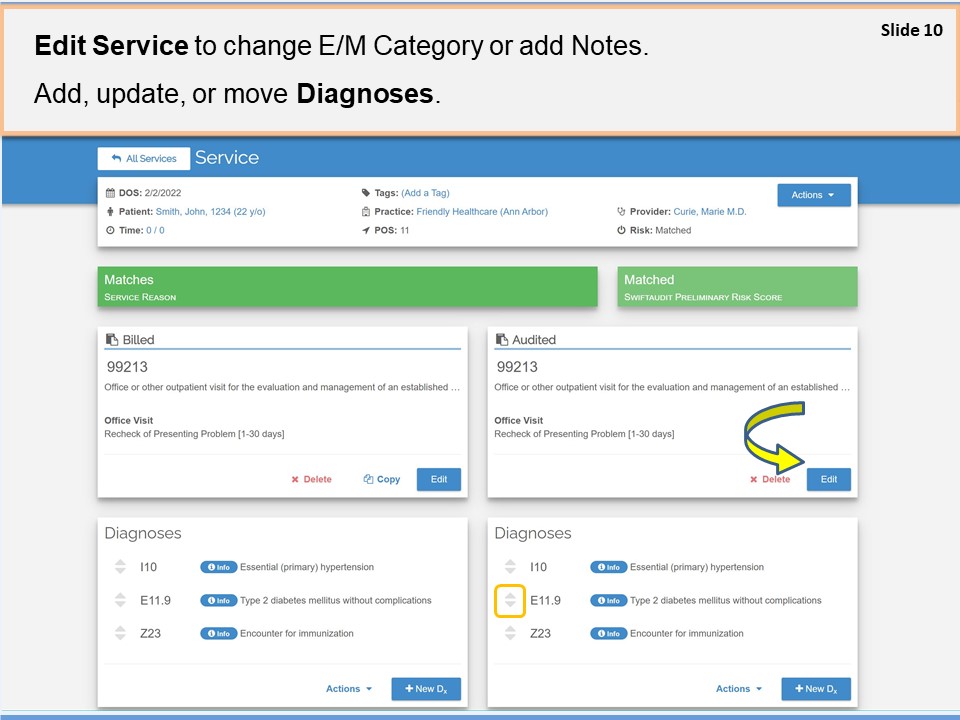
Task: Delete the Audited service entry
Action: pos(770,480)
